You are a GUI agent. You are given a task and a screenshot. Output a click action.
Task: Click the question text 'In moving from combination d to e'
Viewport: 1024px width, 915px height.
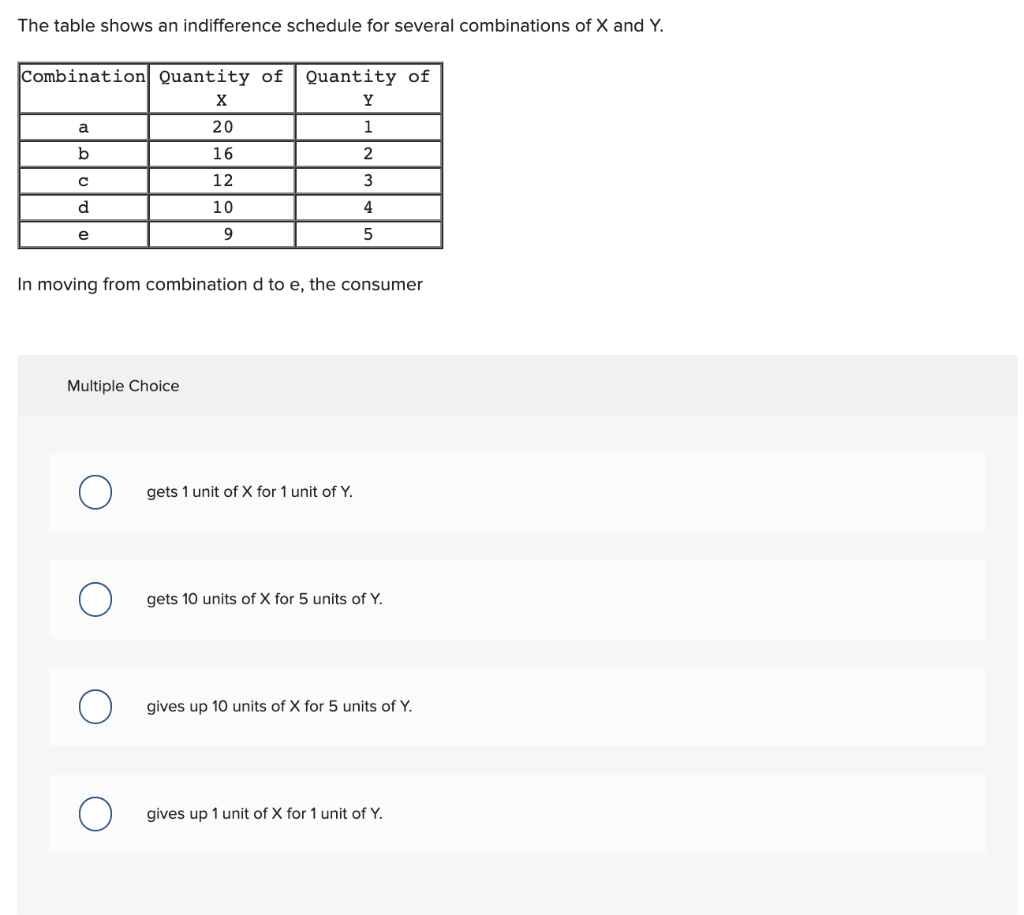pyautogui.click(x=220, y=284)
